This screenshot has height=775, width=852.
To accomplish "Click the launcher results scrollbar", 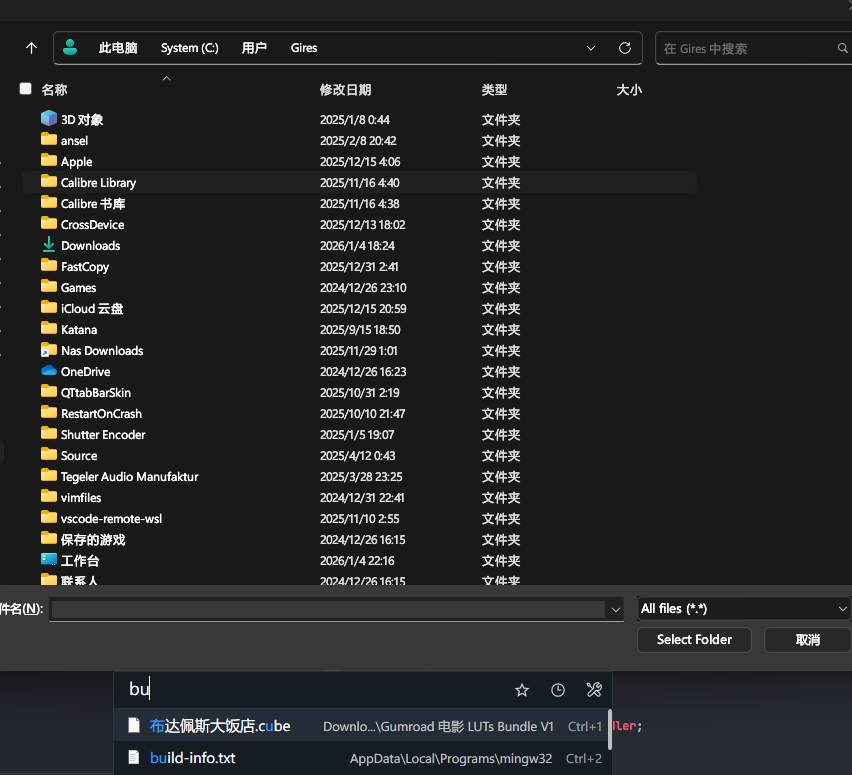I will [609, 728].
